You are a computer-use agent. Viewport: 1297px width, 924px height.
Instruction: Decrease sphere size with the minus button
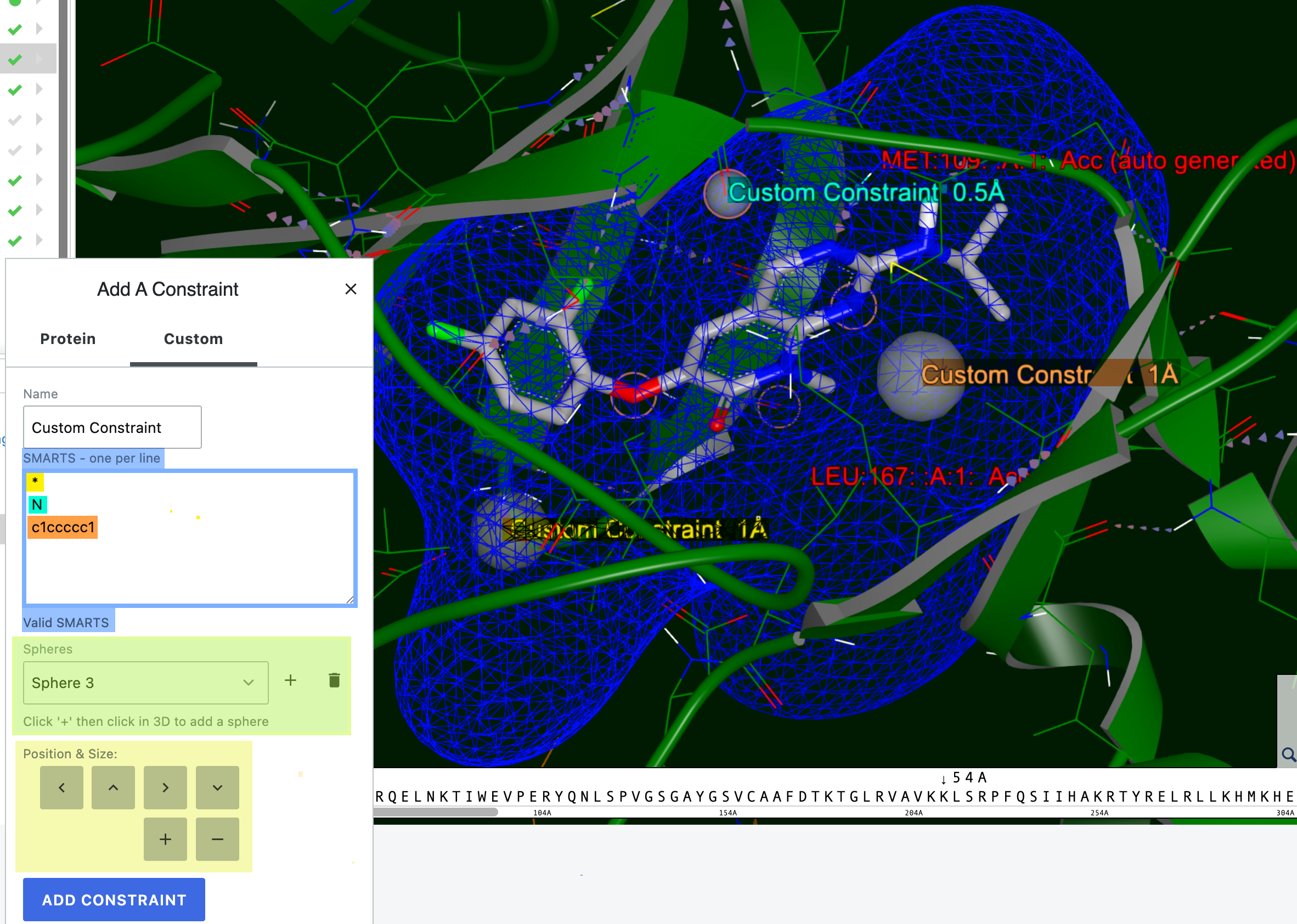click(x=217, y=839)
